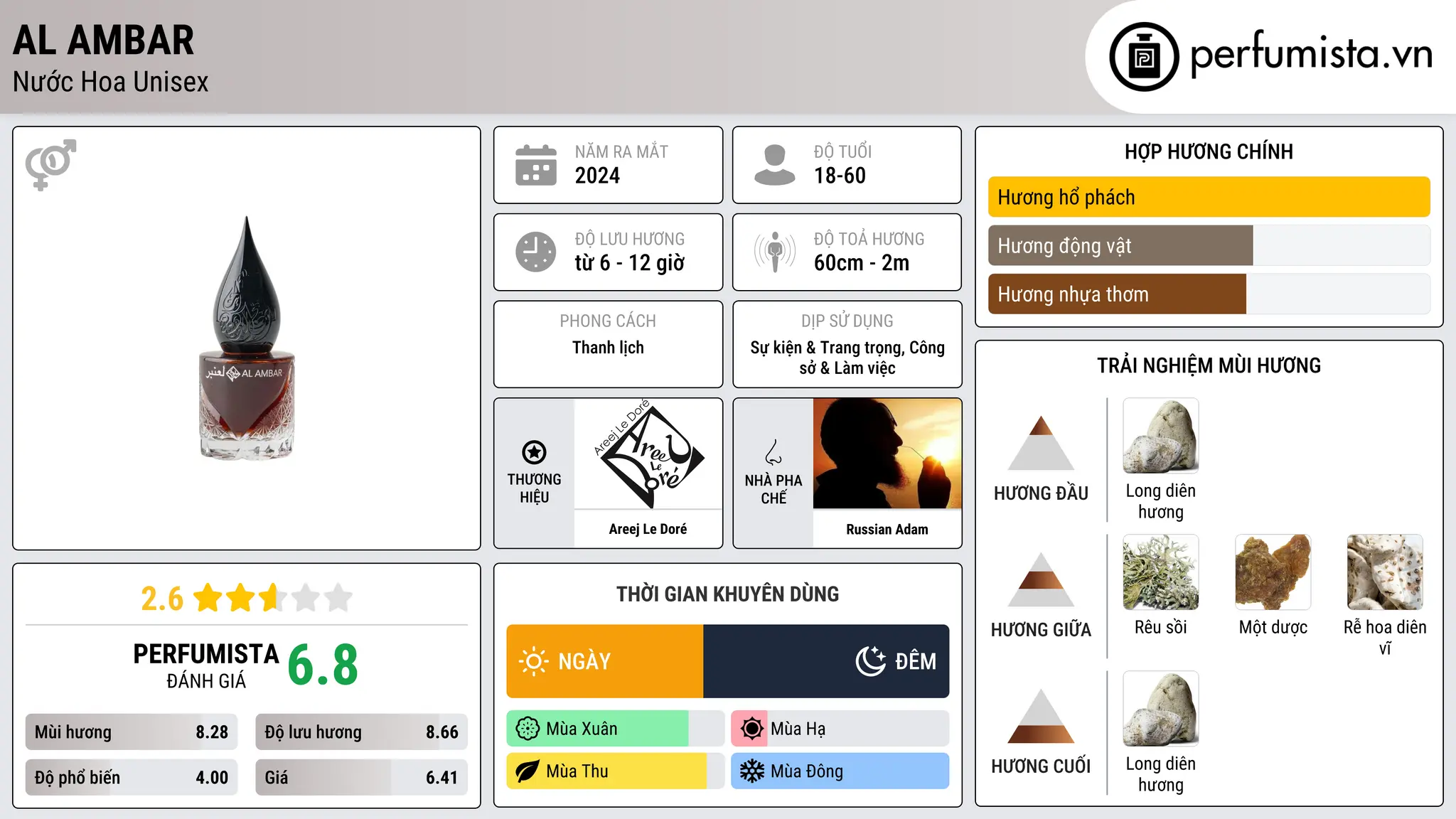Screen dimensions: 1456x819
Task: Select the Rêu sồi note image
Action: [x=1161, y=572]
